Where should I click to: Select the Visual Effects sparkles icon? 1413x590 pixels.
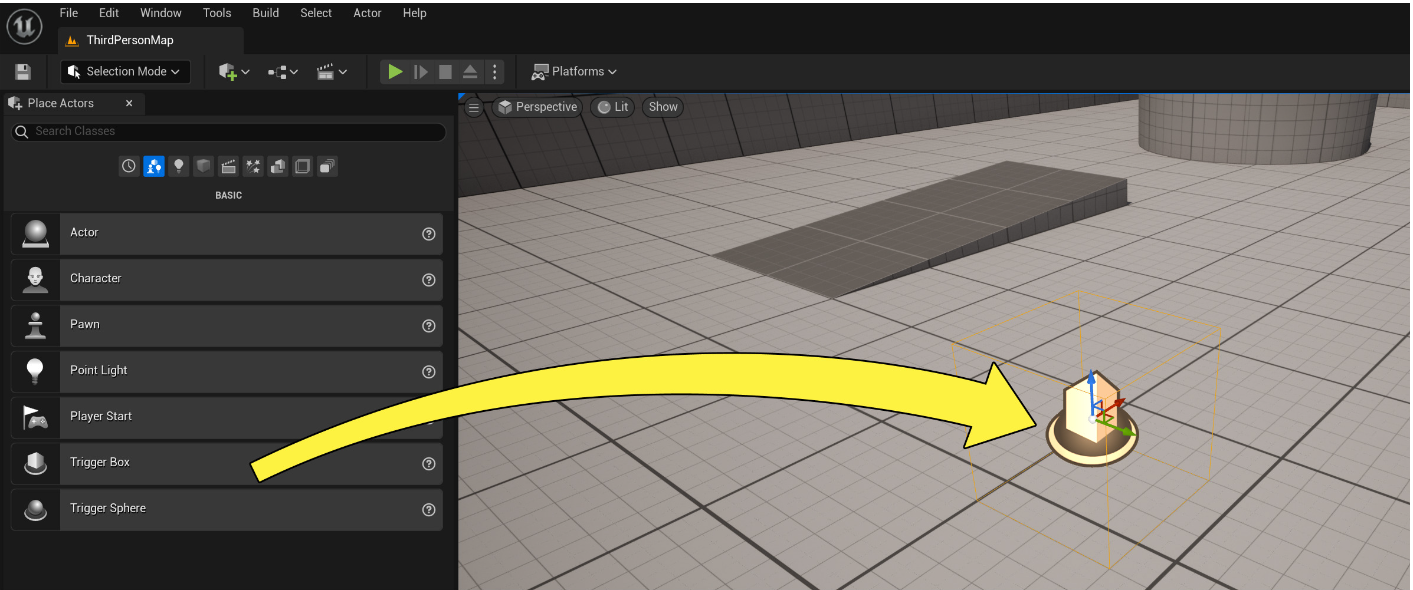tap(253, 167)
